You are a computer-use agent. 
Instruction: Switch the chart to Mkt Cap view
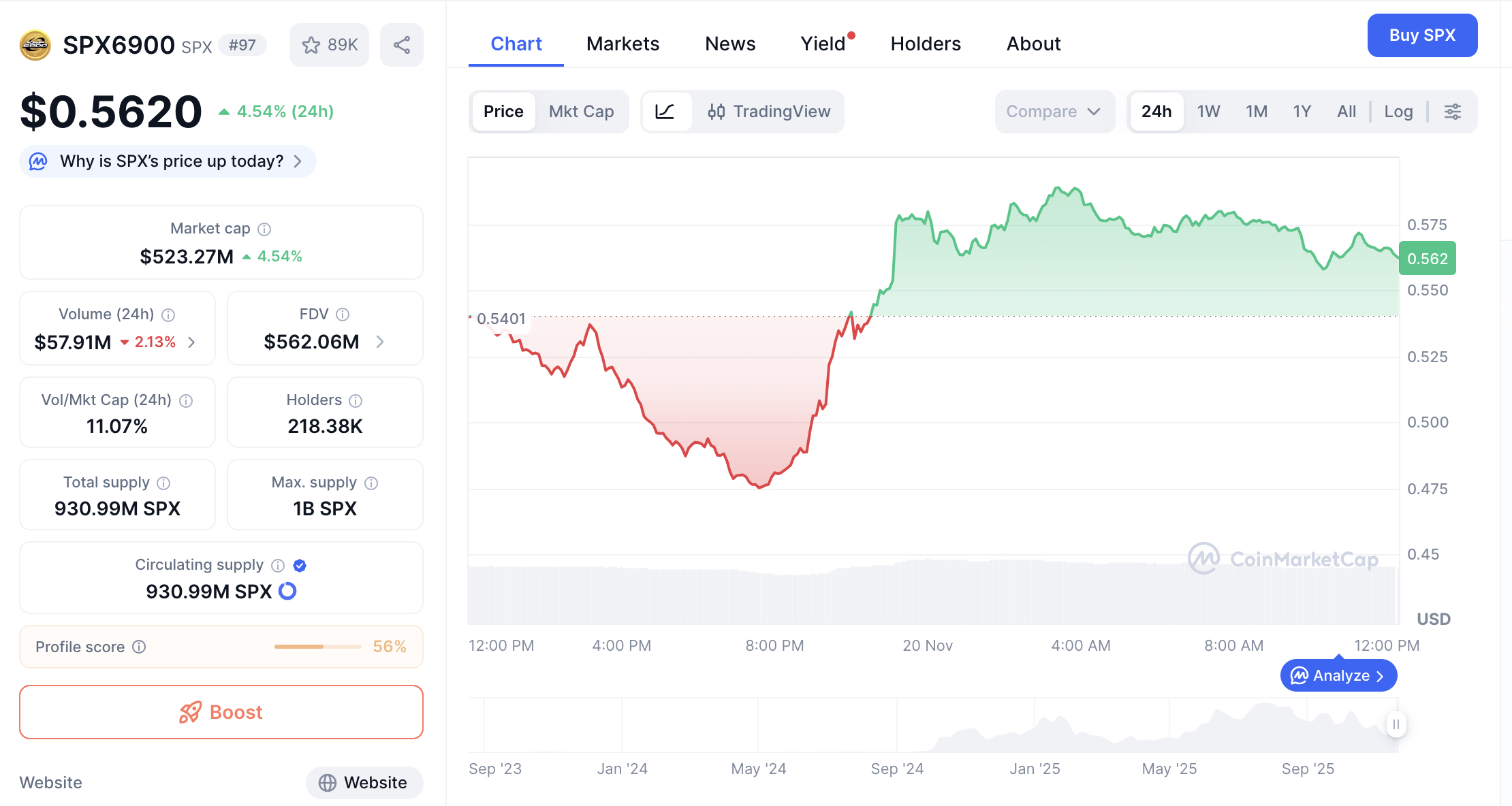(581, 111)
